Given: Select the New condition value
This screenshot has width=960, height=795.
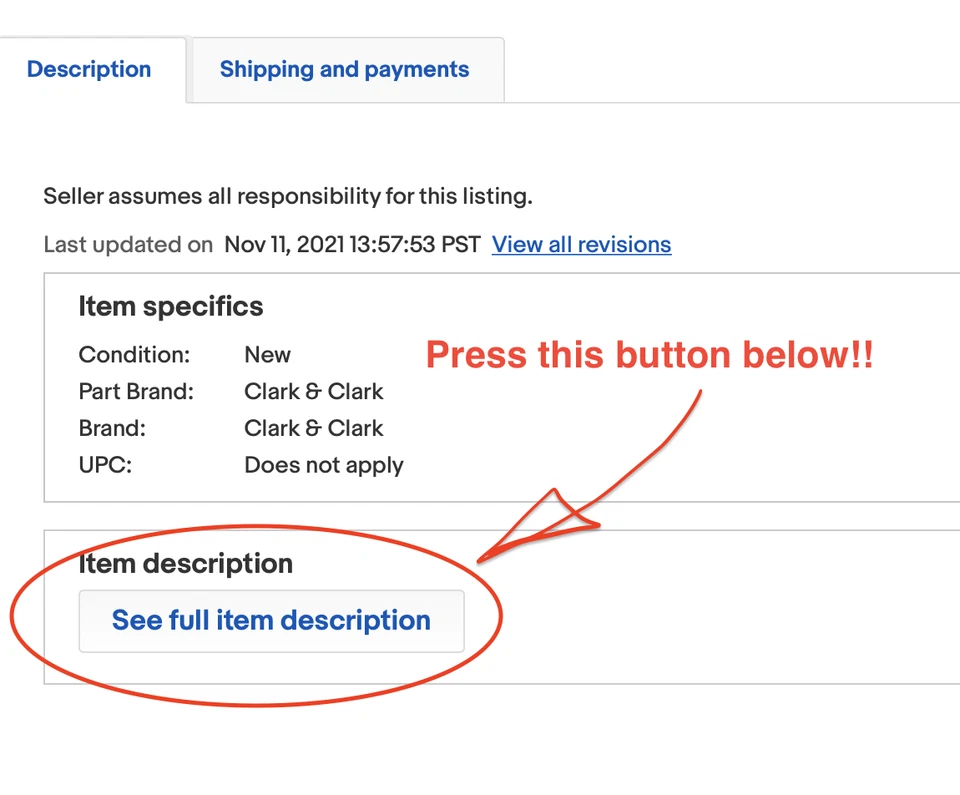Looking at the screenshot, I should click(x=267, y=355).
